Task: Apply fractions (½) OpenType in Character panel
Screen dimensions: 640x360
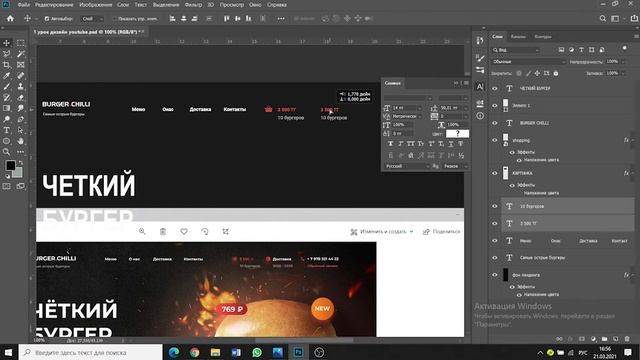Action: pyautogui.click(x=461, y=156)
